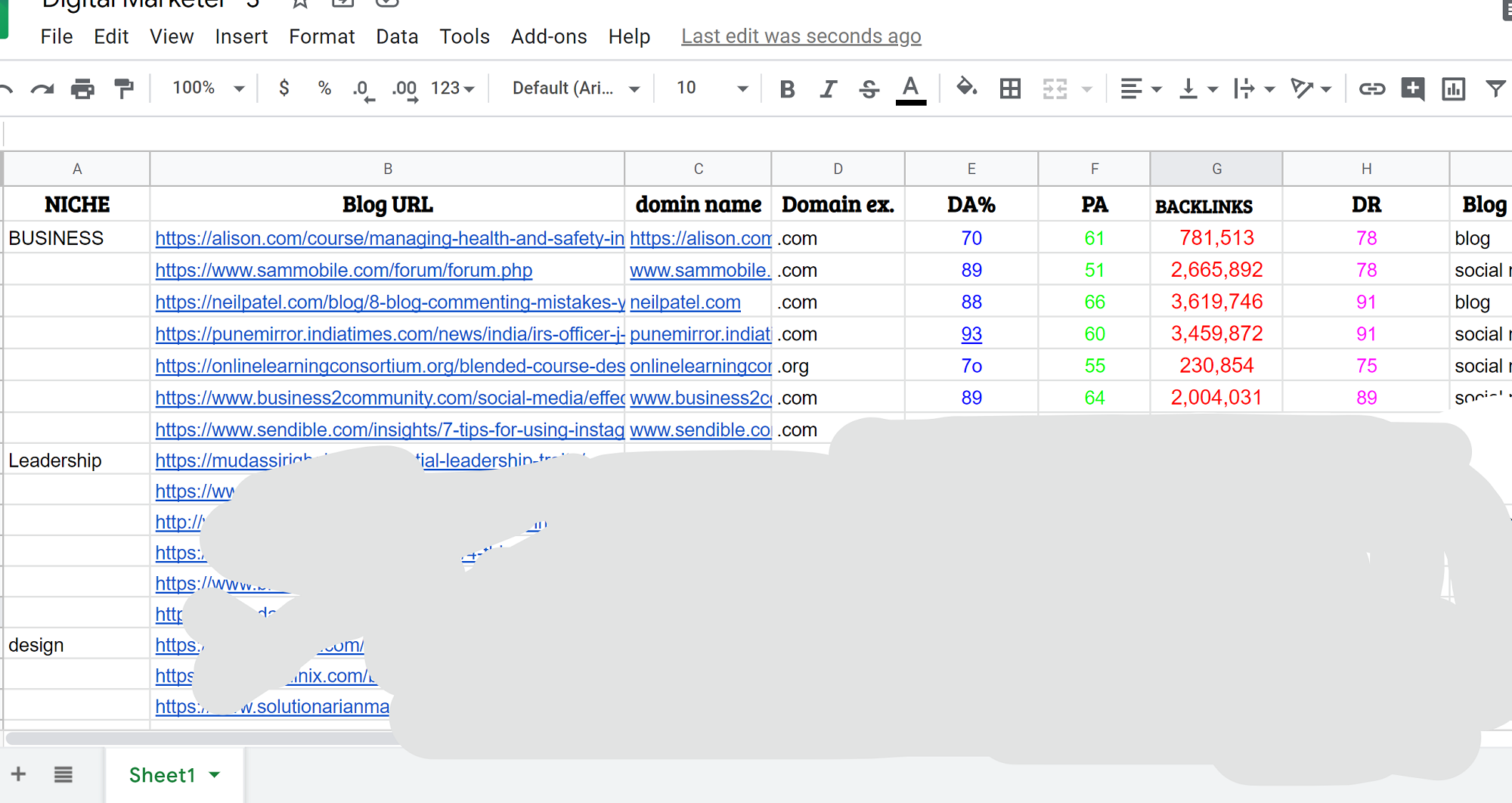Apply the currency format icon

(284, 88)
